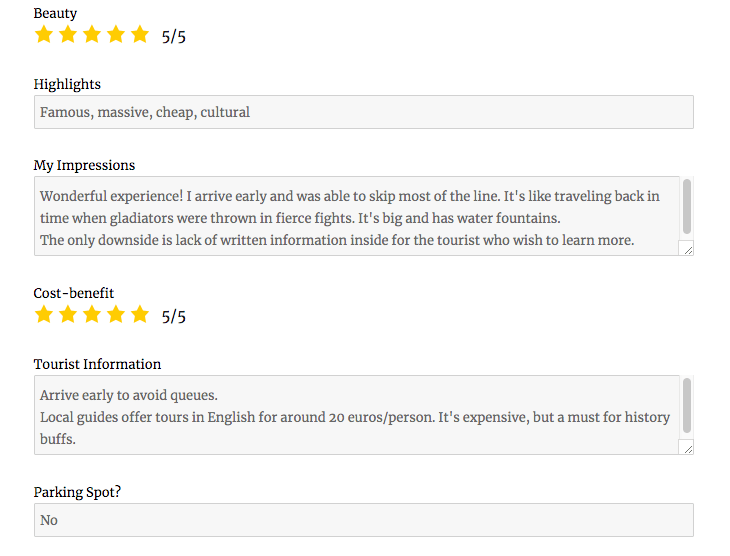Select the third Cost-benefit star
This screenshot has height=556, width=730.
(x=91, y=315)
